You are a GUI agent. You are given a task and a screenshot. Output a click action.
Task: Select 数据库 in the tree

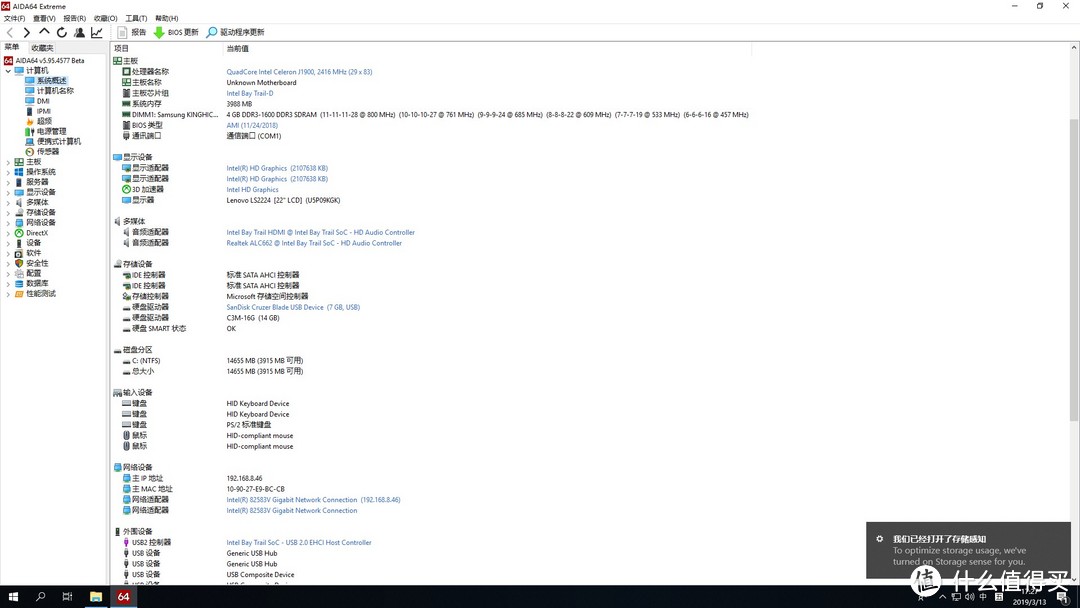(37, 283)
